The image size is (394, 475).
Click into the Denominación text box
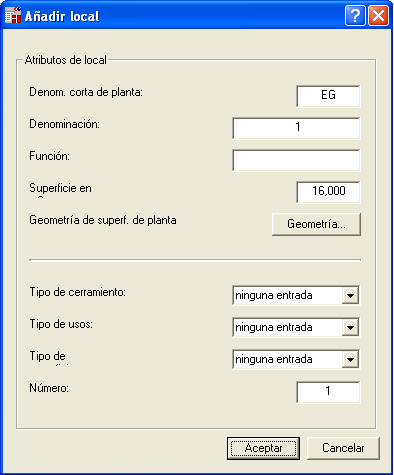(x=296, y=128)
